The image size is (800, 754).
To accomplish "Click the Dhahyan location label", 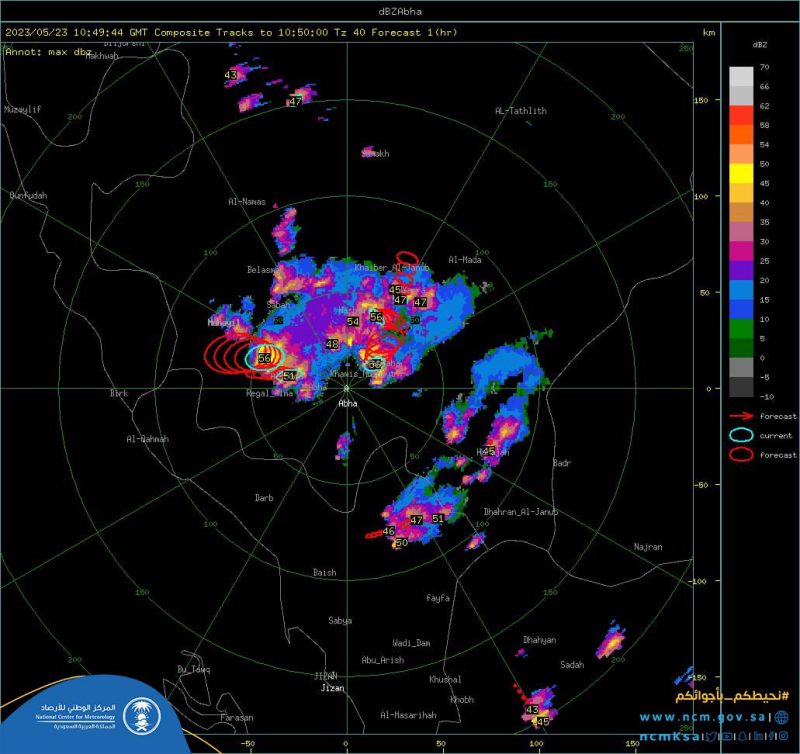I will 539,640.
